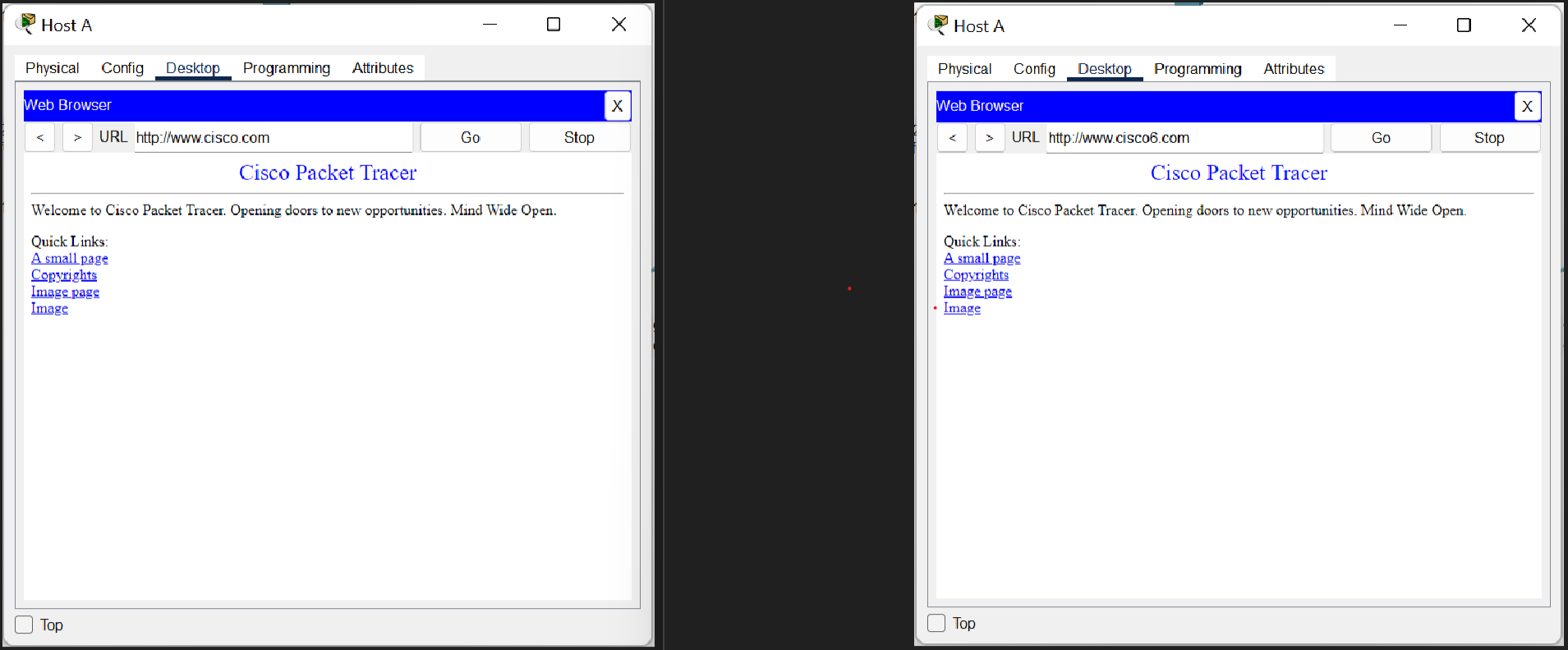The height and width of the screenshot is (650, 1568).
Task: Click Stop button in left window browser
Action: (579, 137)
